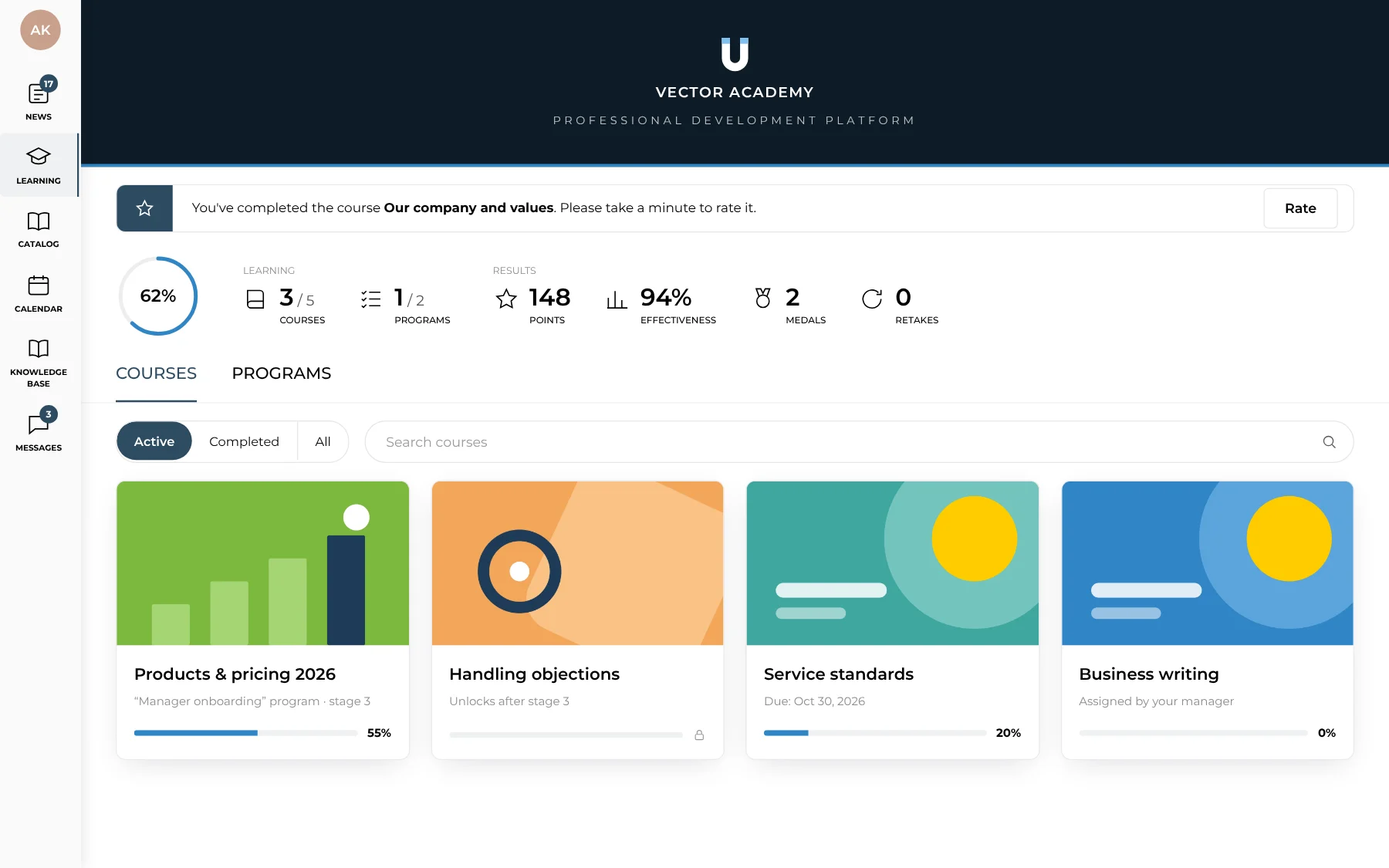Click Service standards 20% progress bar
The width and height of the screenshot is (1389, 868).
(875, 733)
